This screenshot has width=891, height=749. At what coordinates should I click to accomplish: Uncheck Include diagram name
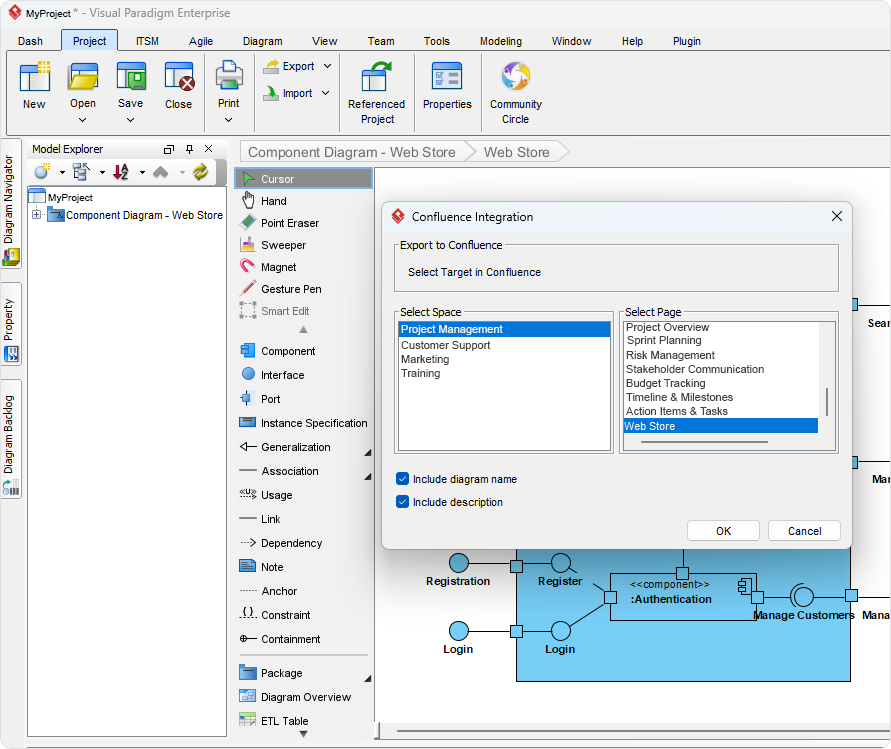[x=402, y=478]
